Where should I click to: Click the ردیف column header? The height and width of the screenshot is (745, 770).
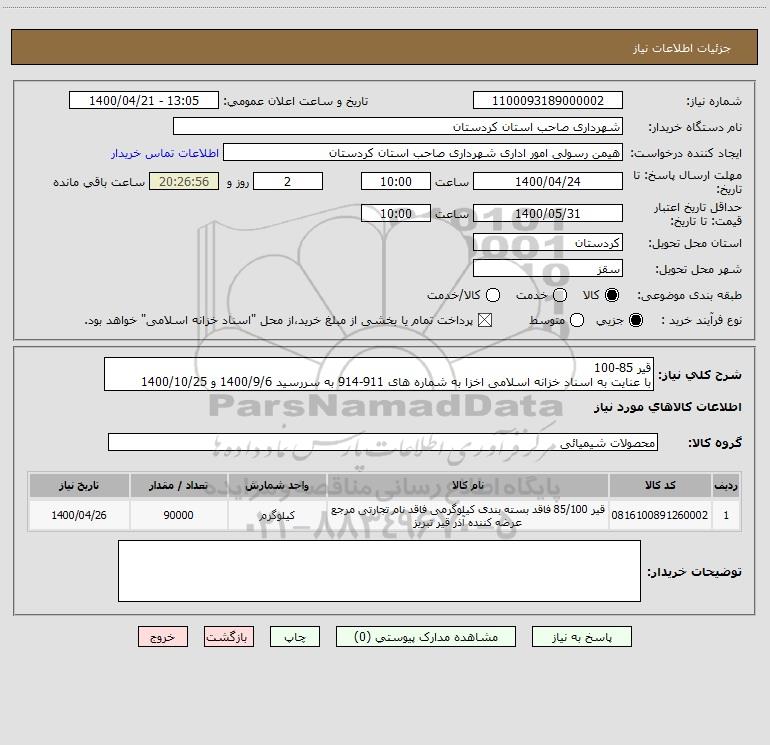pyautogui.click(x=726, y=485)
